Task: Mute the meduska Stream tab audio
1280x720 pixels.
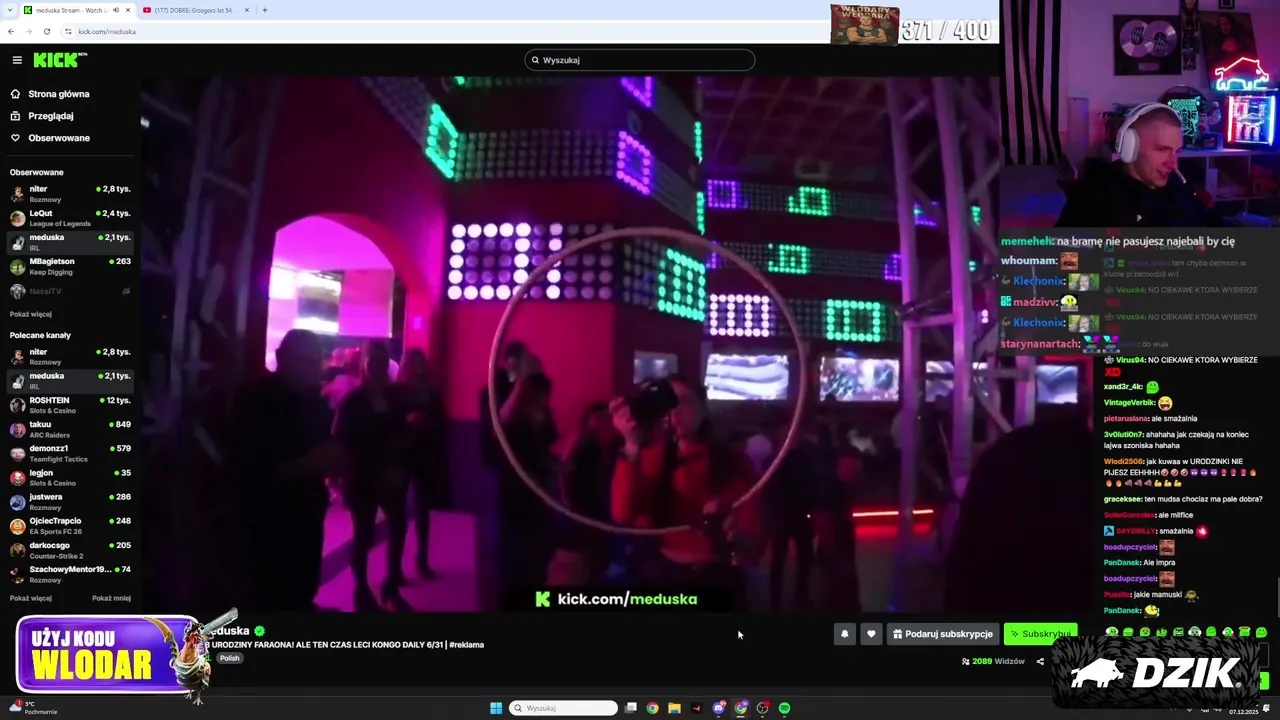Action: click(115, 10)
